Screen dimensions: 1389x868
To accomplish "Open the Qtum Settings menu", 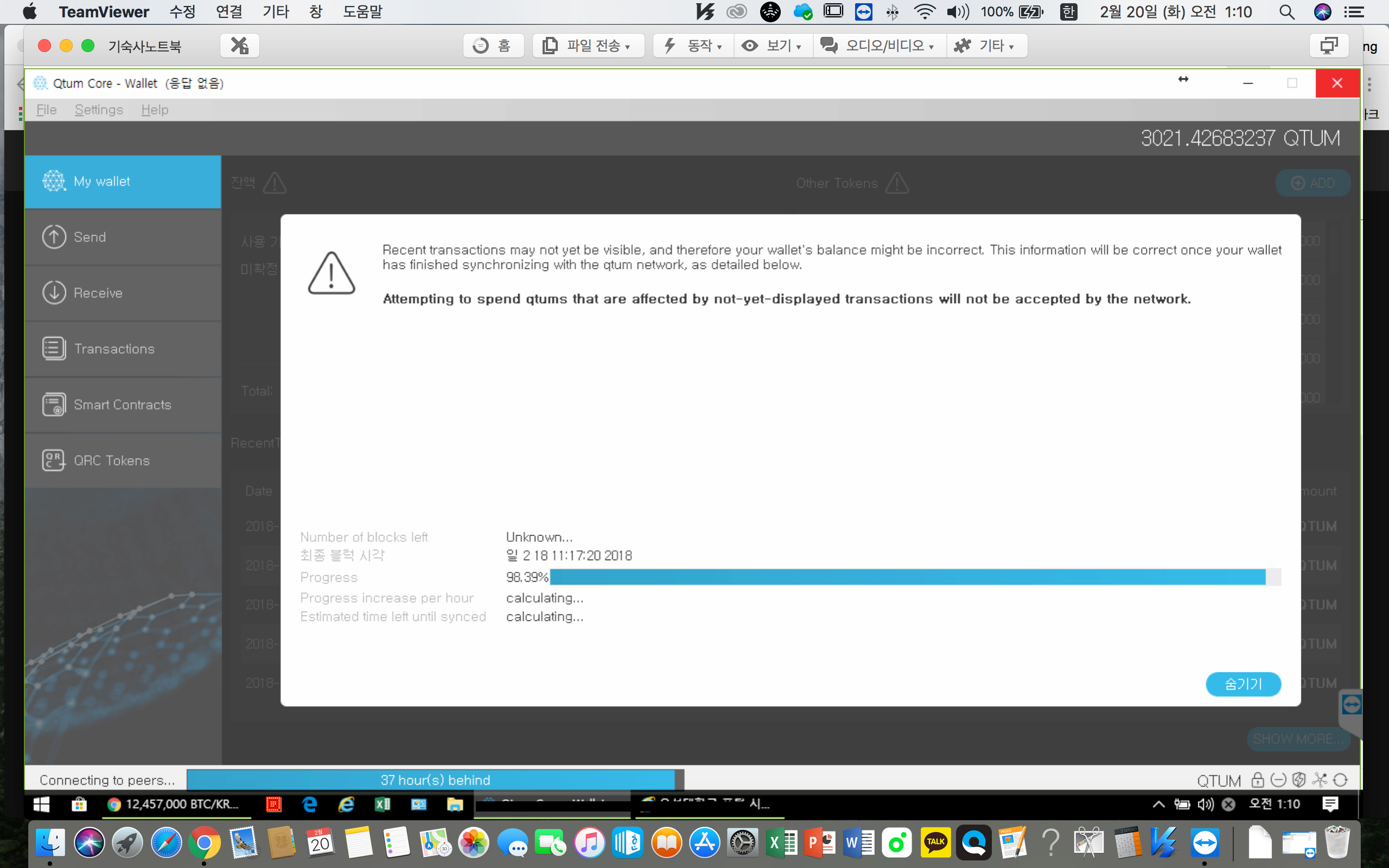I will [99, 110].
